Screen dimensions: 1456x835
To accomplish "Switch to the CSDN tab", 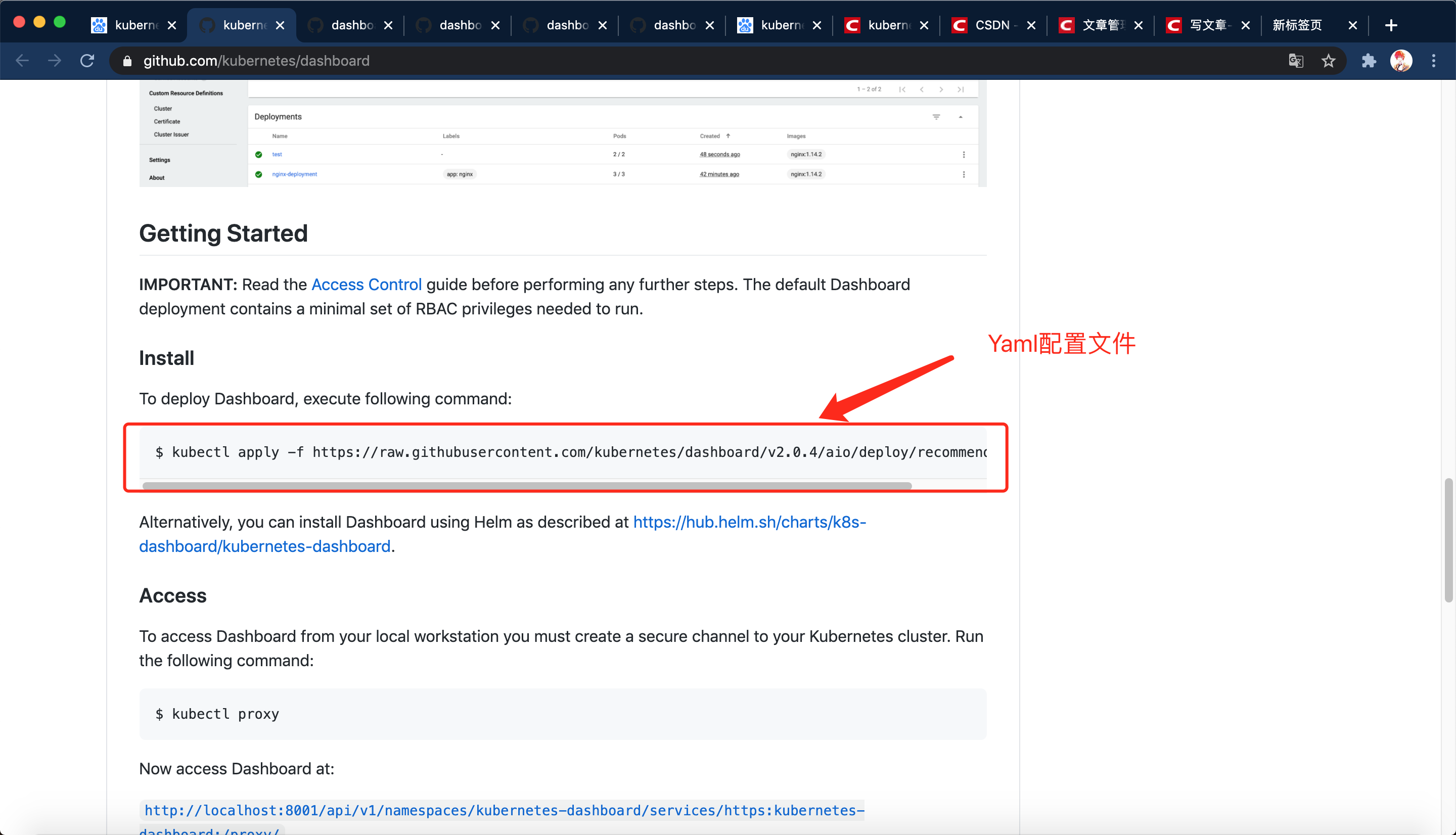I will click(992, 25).
